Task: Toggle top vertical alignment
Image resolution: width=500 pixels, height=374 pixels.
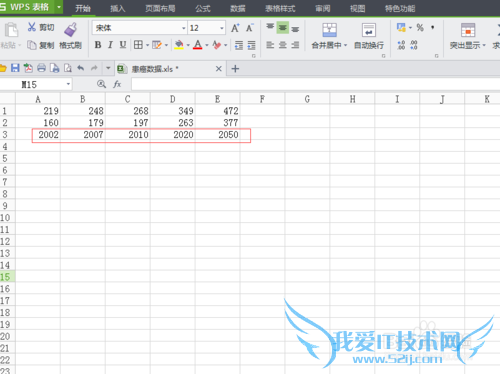Action: (270, 27)
